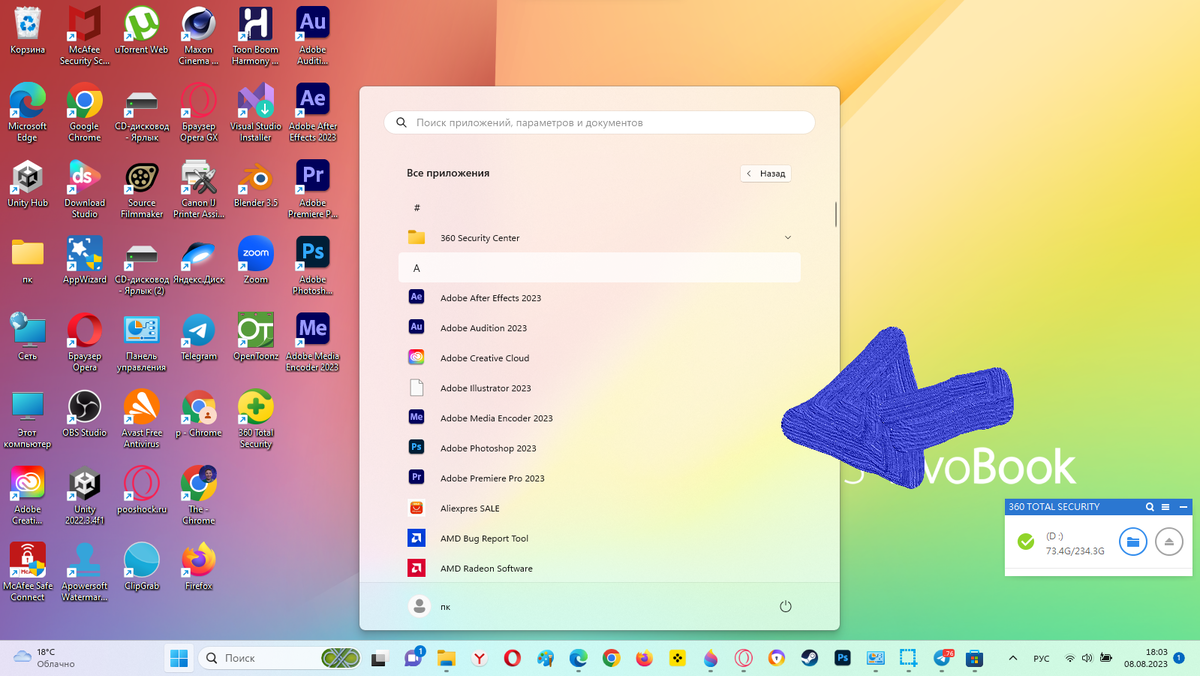Select the Visual Studio Installer desktop icon
1200x676 pixels.
click(256, 112)
